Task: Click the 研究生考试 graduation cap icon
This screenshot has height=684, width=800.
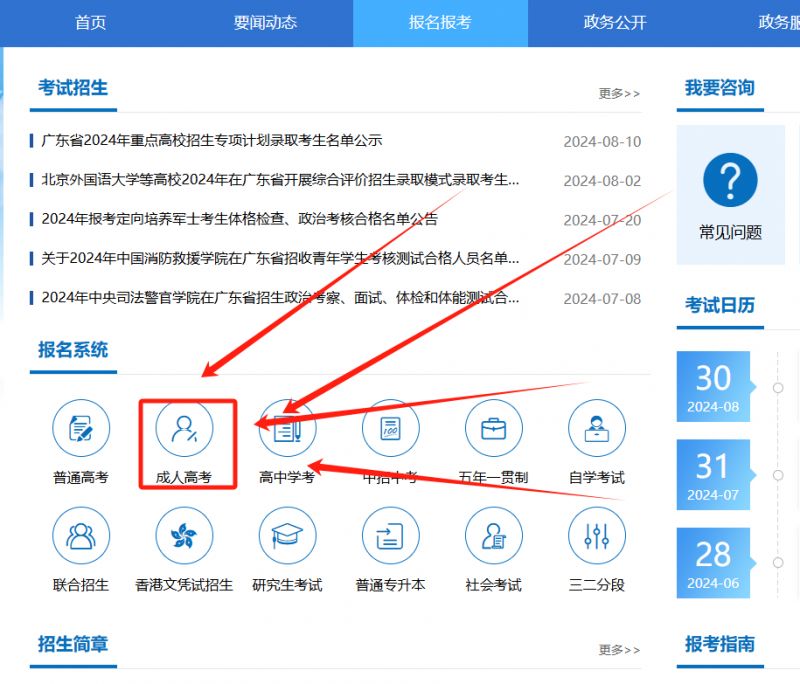Action: 287,535
